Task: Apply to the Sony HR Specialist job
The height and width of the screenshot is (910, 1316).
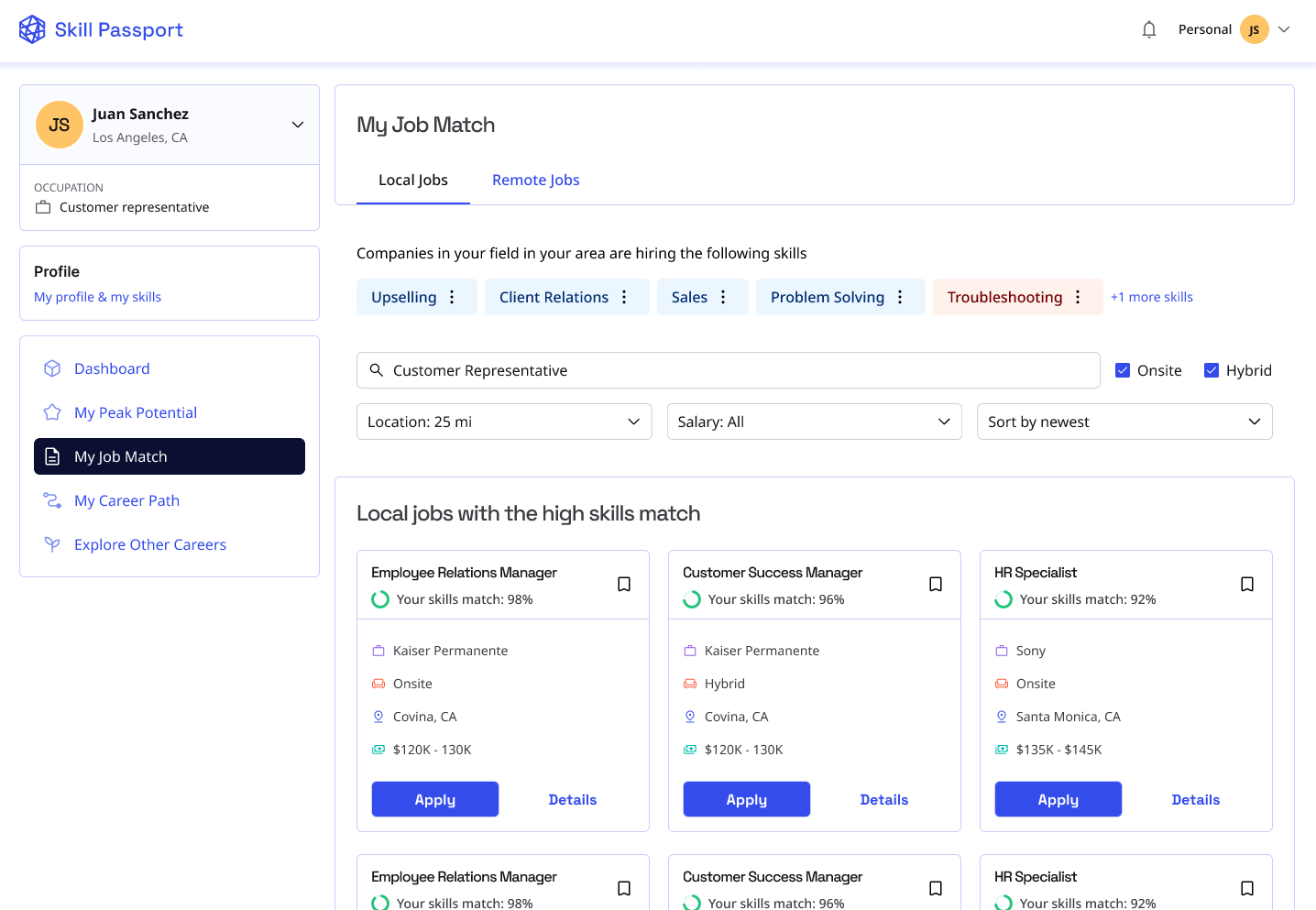Action: coord(1058,799)
